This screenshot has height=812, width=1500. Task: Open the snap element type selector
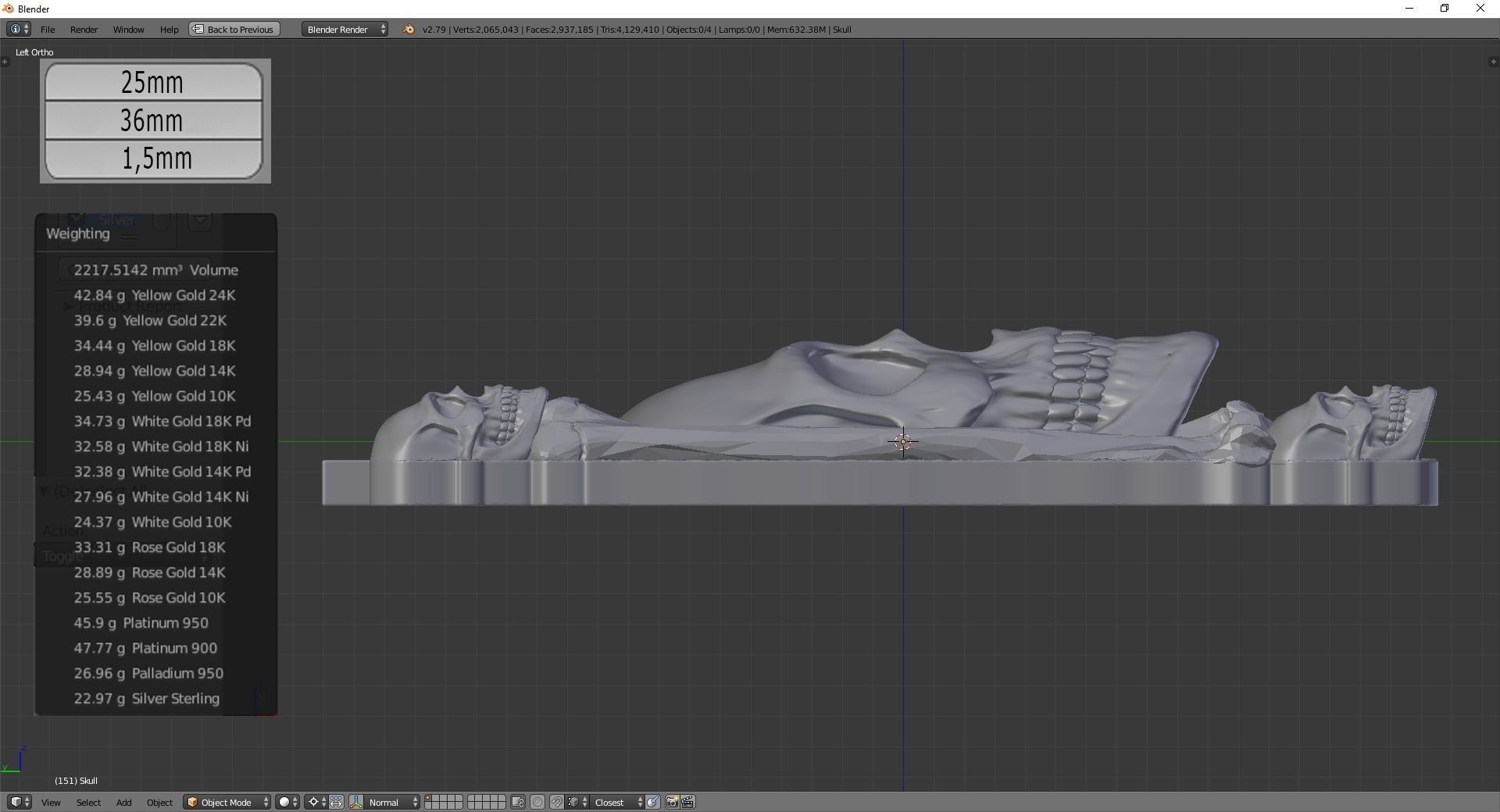coord(577,802)
